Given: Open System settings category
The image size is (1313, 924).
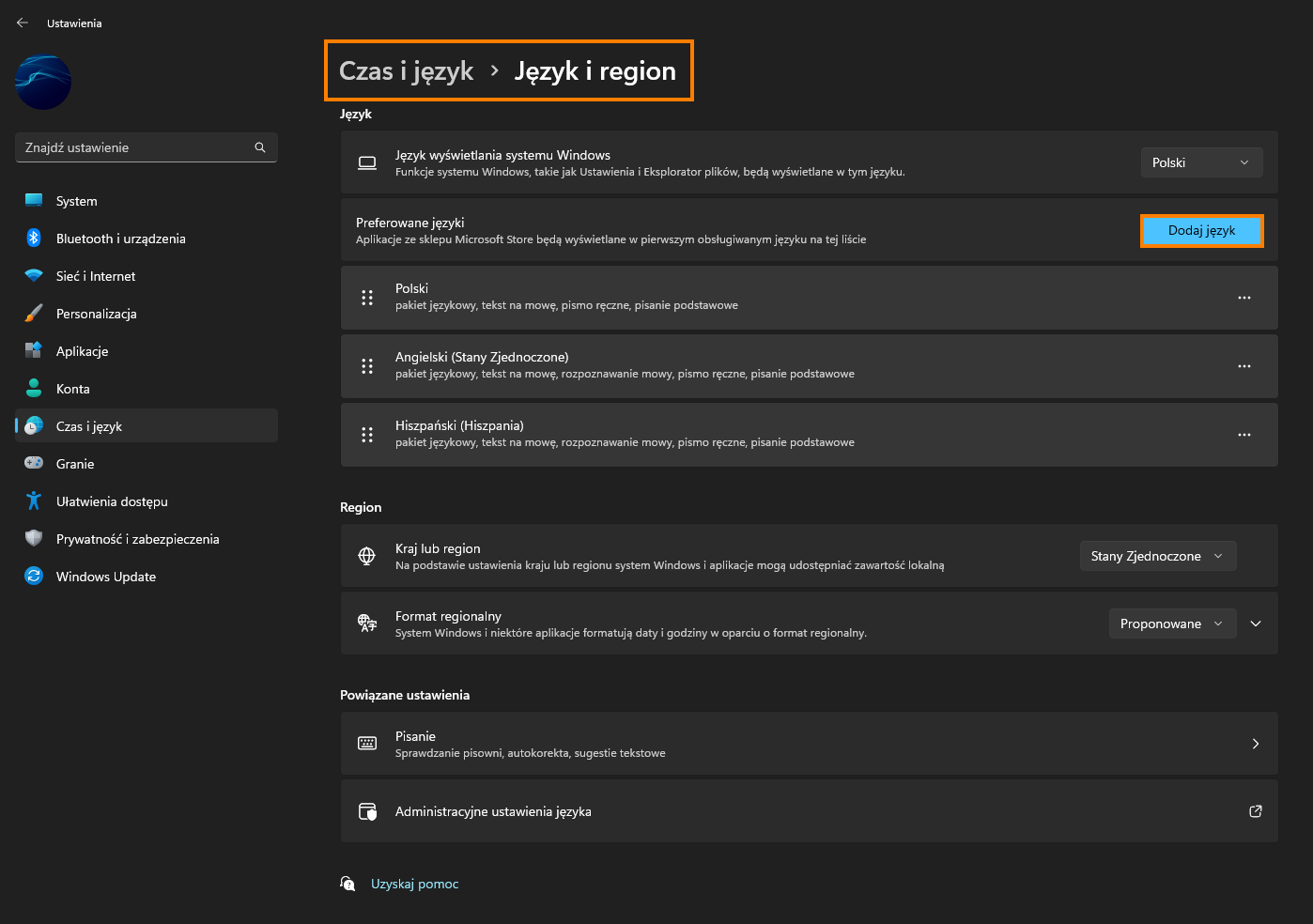Looking at the screenshot, I should pos(147,201).
